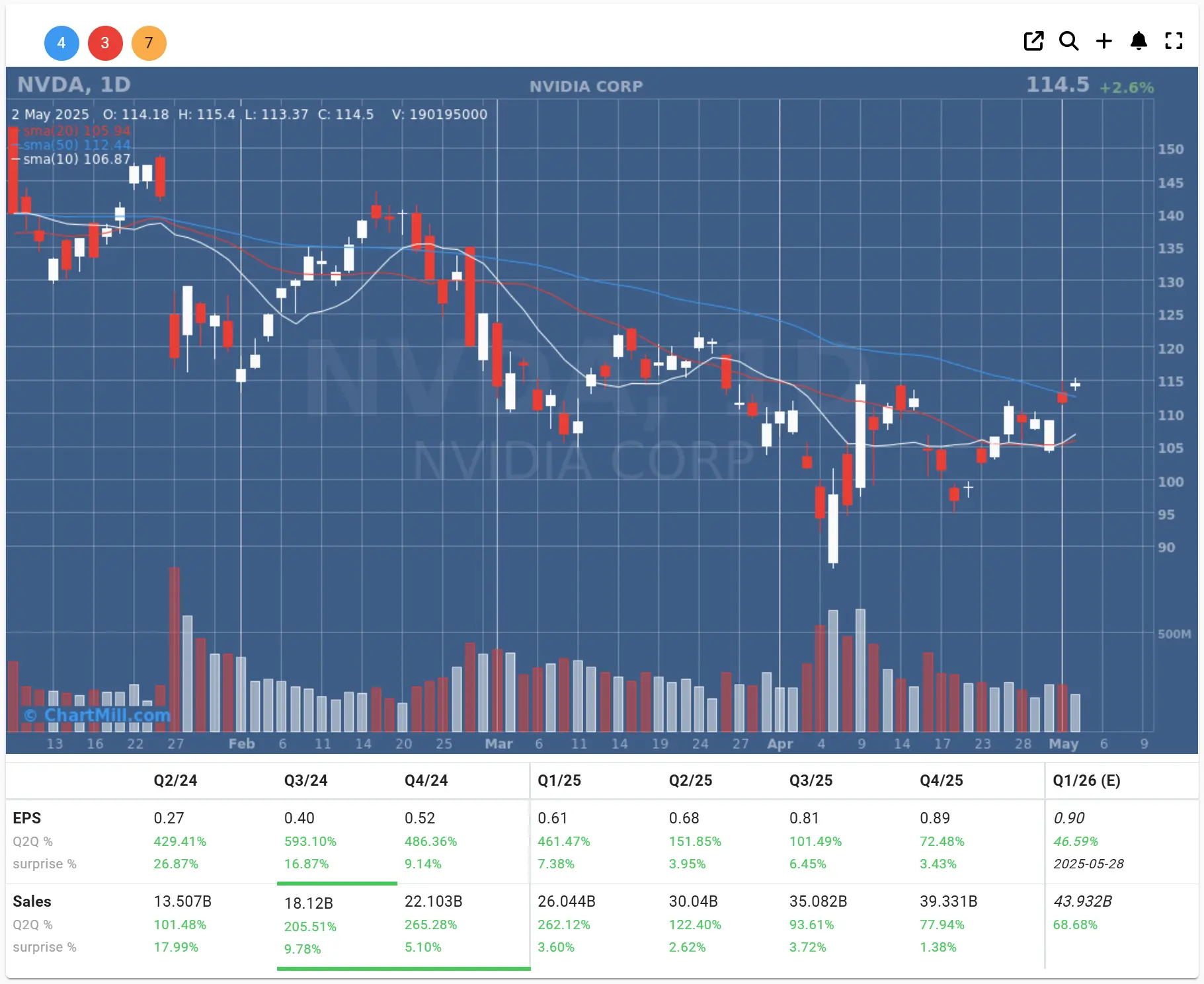Click EPS value 0.27

click(169, 818)
